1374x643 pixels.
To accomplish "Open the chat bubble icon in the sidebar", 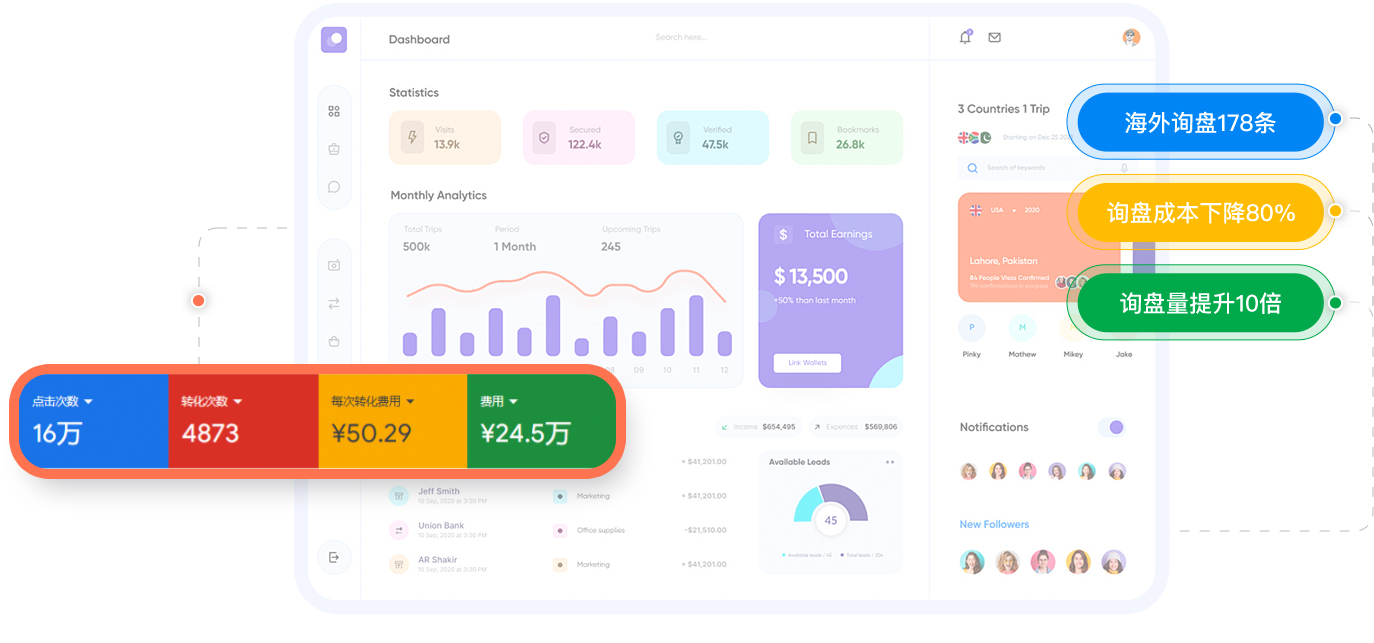I will click(334, 186).
